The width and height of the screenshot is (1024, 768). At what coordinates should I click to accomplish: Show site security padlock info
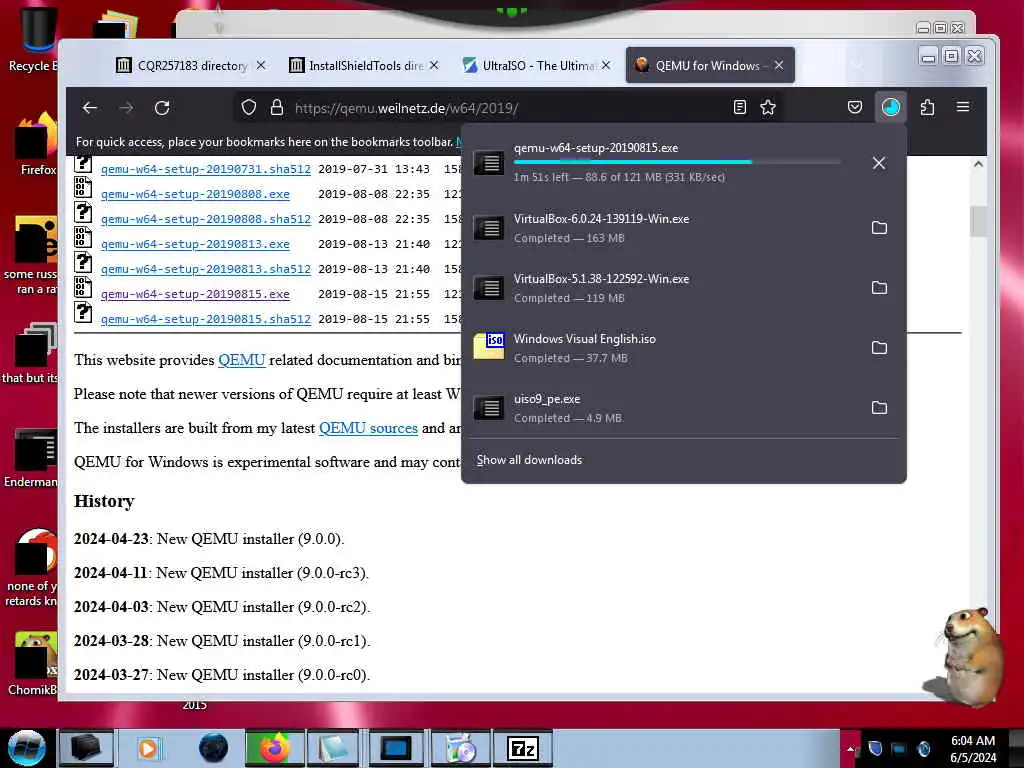point(277,108)
